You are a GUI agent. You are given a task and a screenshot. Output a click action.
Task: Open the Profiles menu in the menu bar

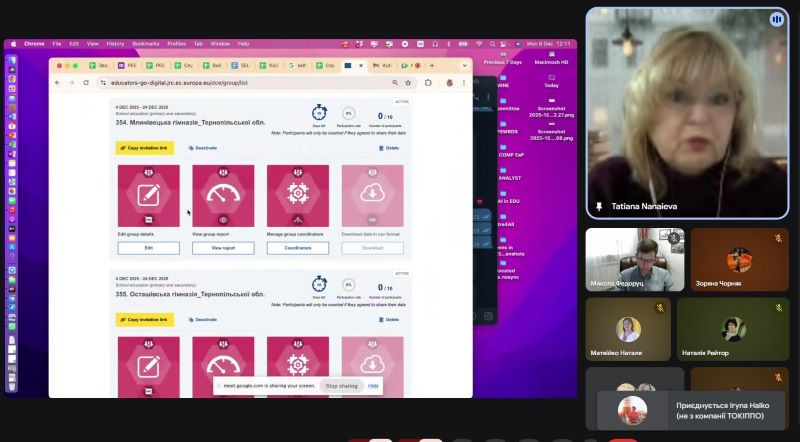coord(176,44)
